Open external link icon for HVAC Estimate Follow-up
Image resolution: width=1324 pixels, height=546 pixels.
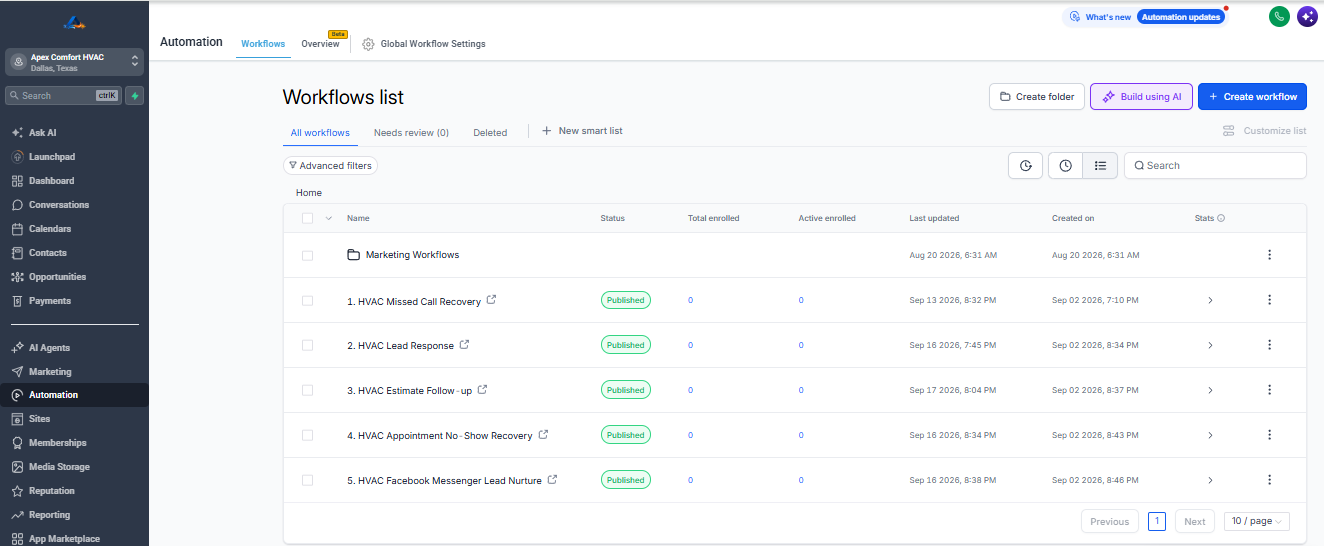pos(482,390)
